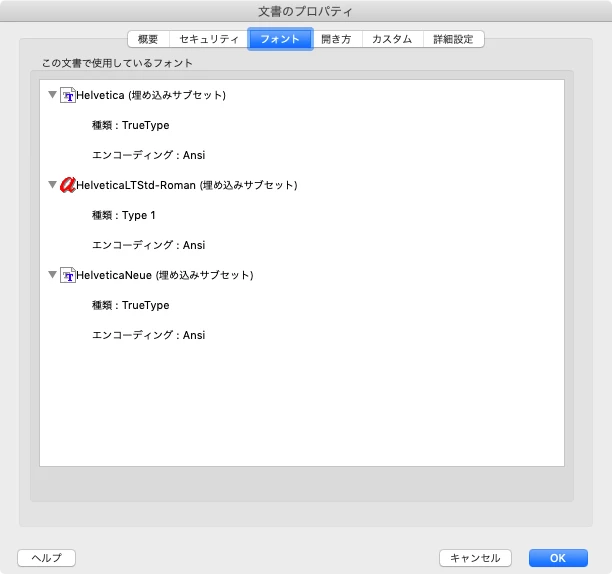The height and width of the screenshot is (574, 612).
Task: Click 'エンコーディング : Ansi' under HelveticaNeue
Action: 149,335
